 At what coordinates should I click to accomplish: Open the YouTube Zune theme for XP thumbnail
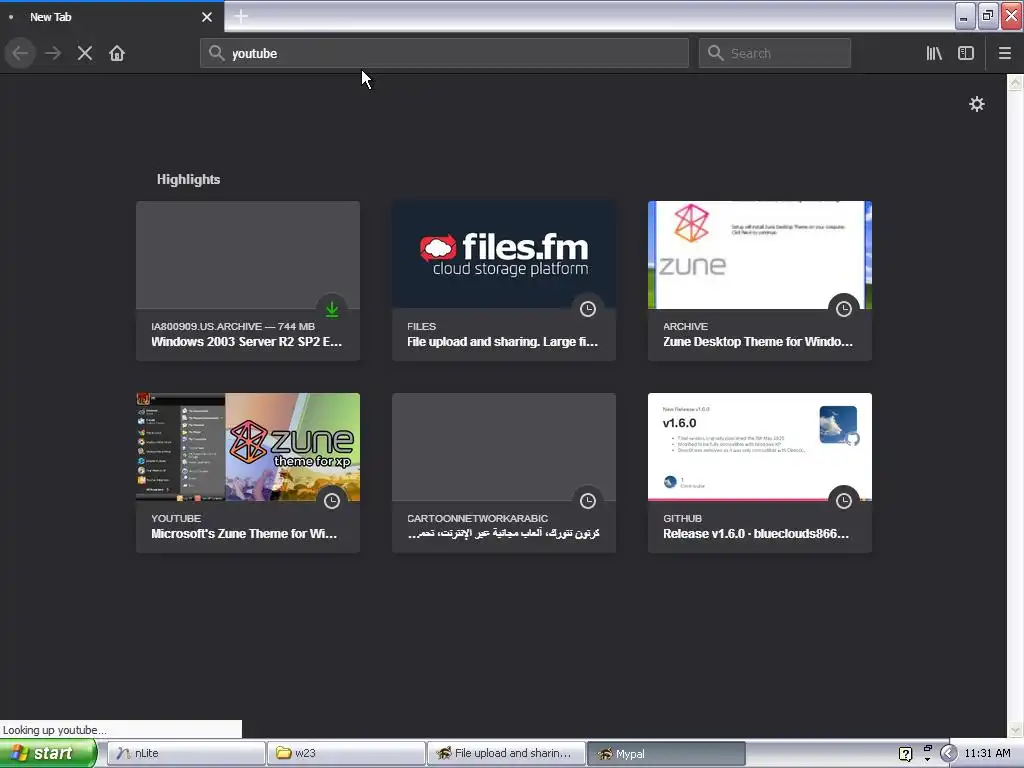(x=248, y=447)
